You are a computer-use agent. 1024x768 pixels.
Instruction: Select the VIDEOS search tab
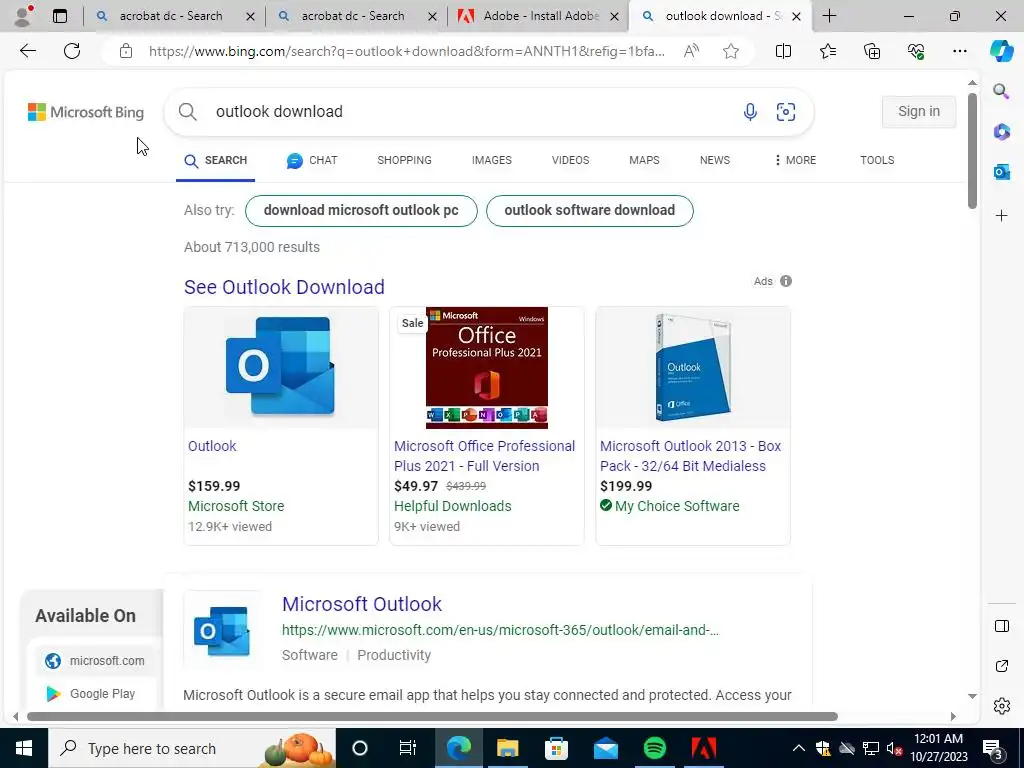[x=570, y=160]
